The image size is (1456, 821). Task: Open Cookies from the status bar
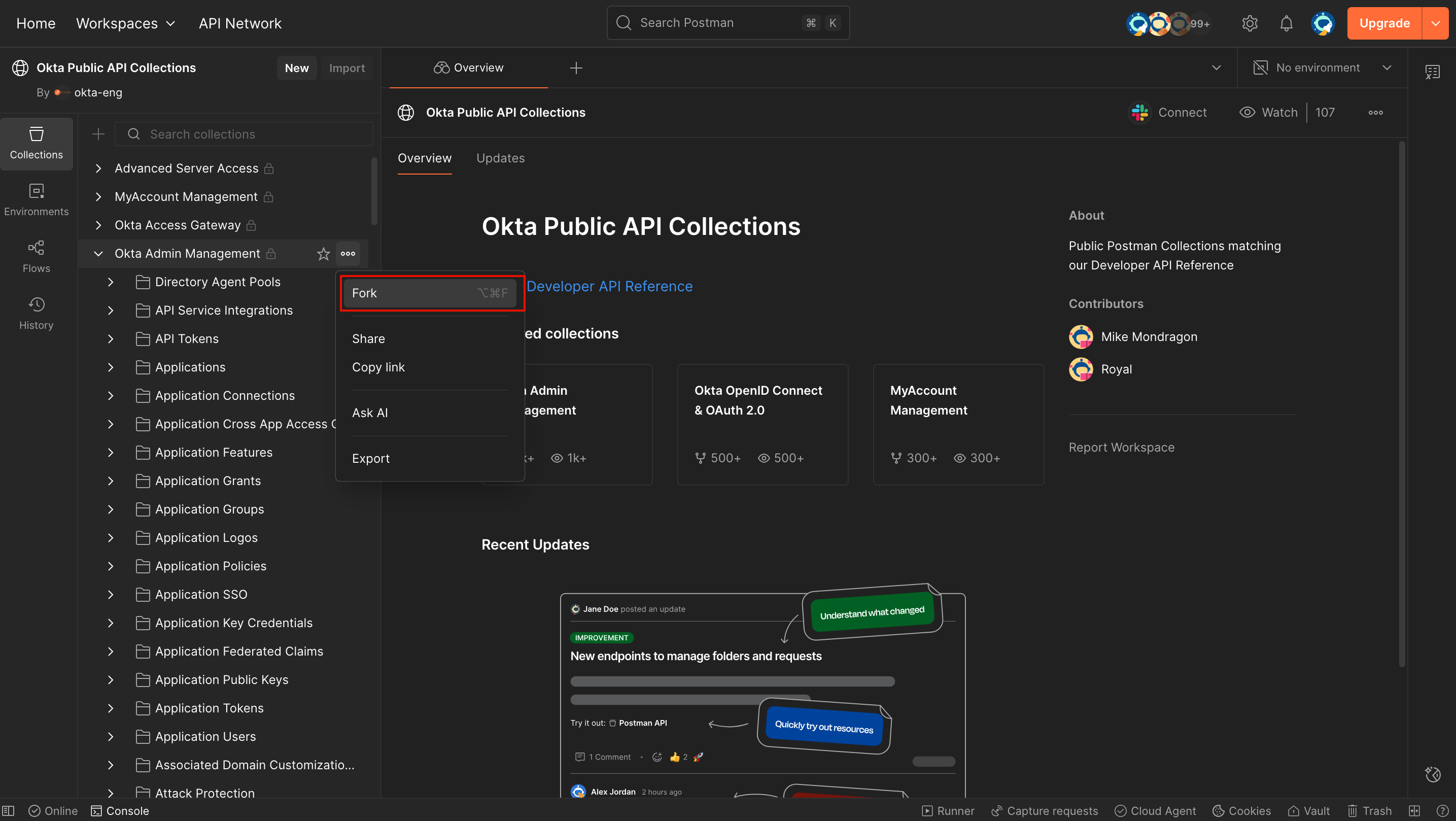(1241, 810)
